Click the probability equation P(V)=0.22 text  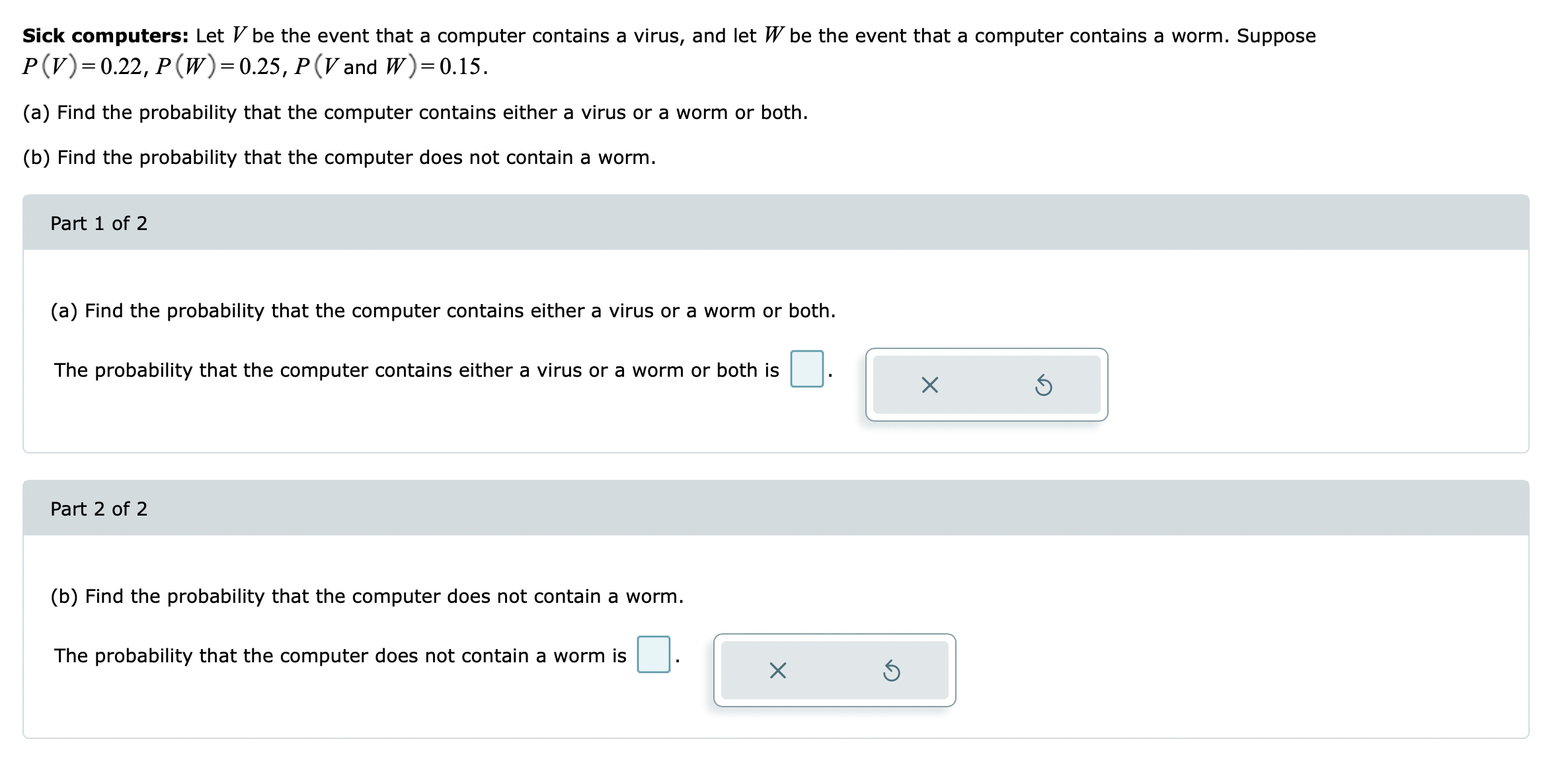86,66
